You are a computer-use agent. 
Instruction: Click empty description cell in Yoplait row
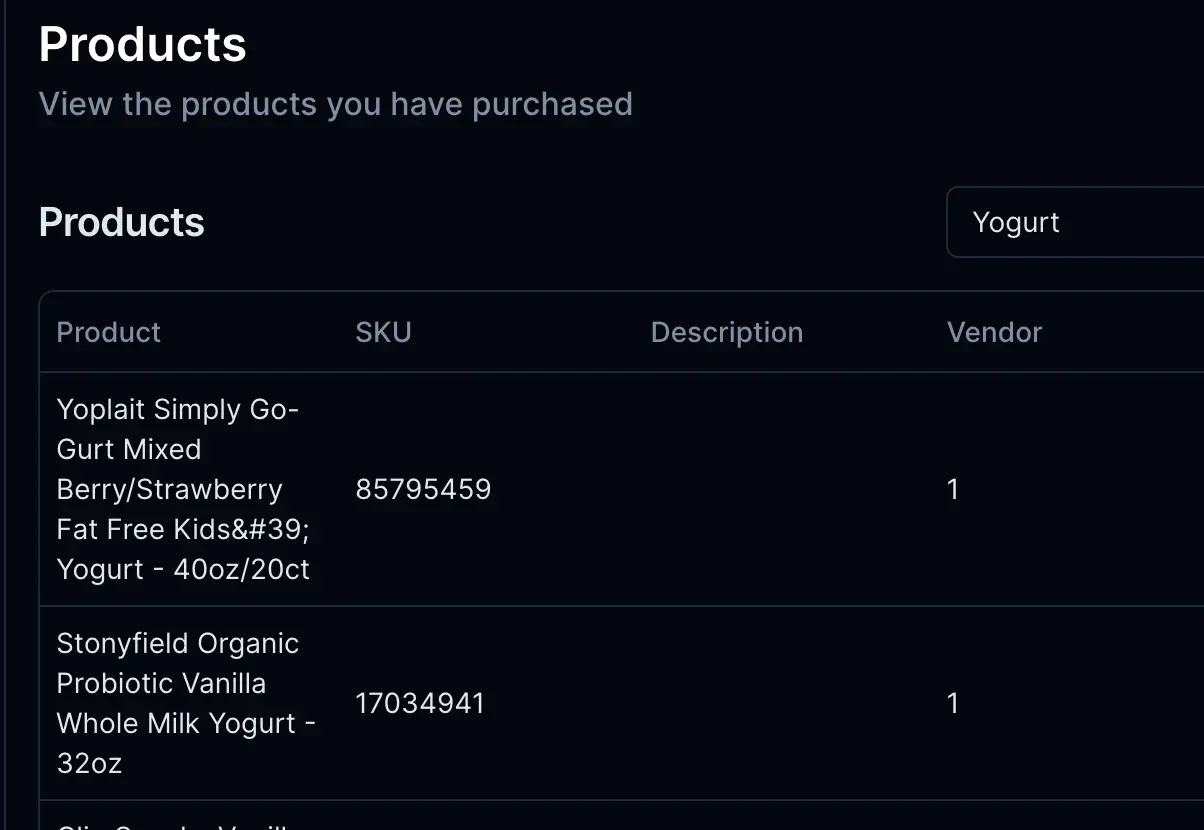coord(782,489)
